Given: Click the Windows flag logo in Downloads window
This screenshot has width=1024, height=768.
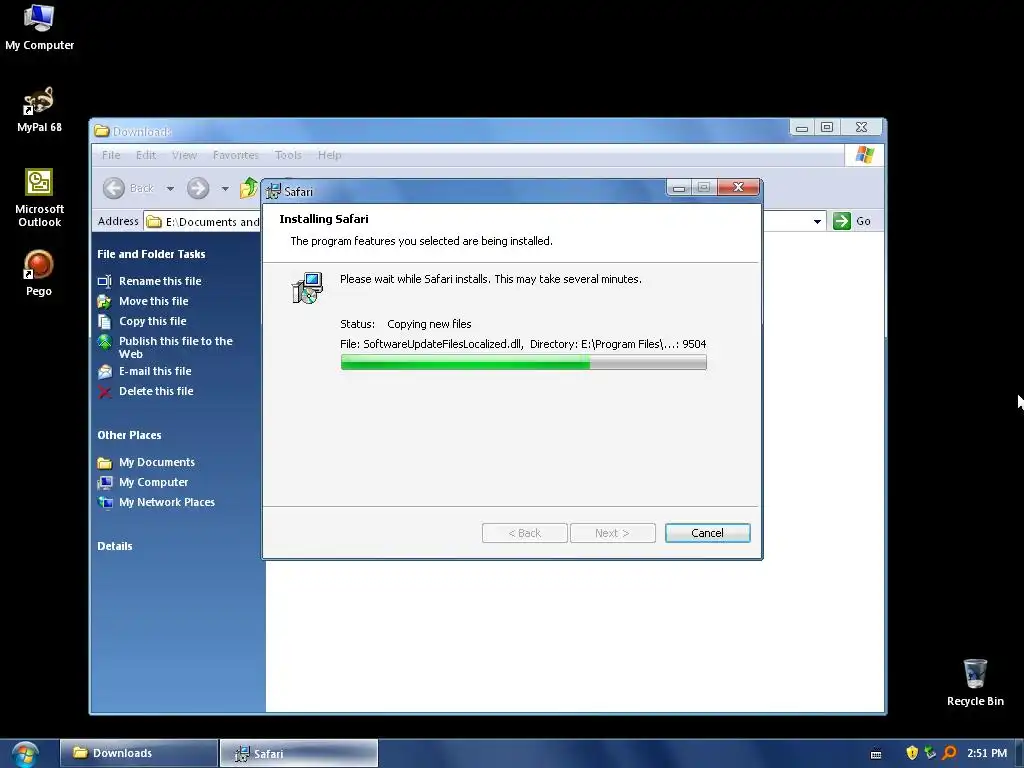Looking at the screenshot, I should coord(864,155).
